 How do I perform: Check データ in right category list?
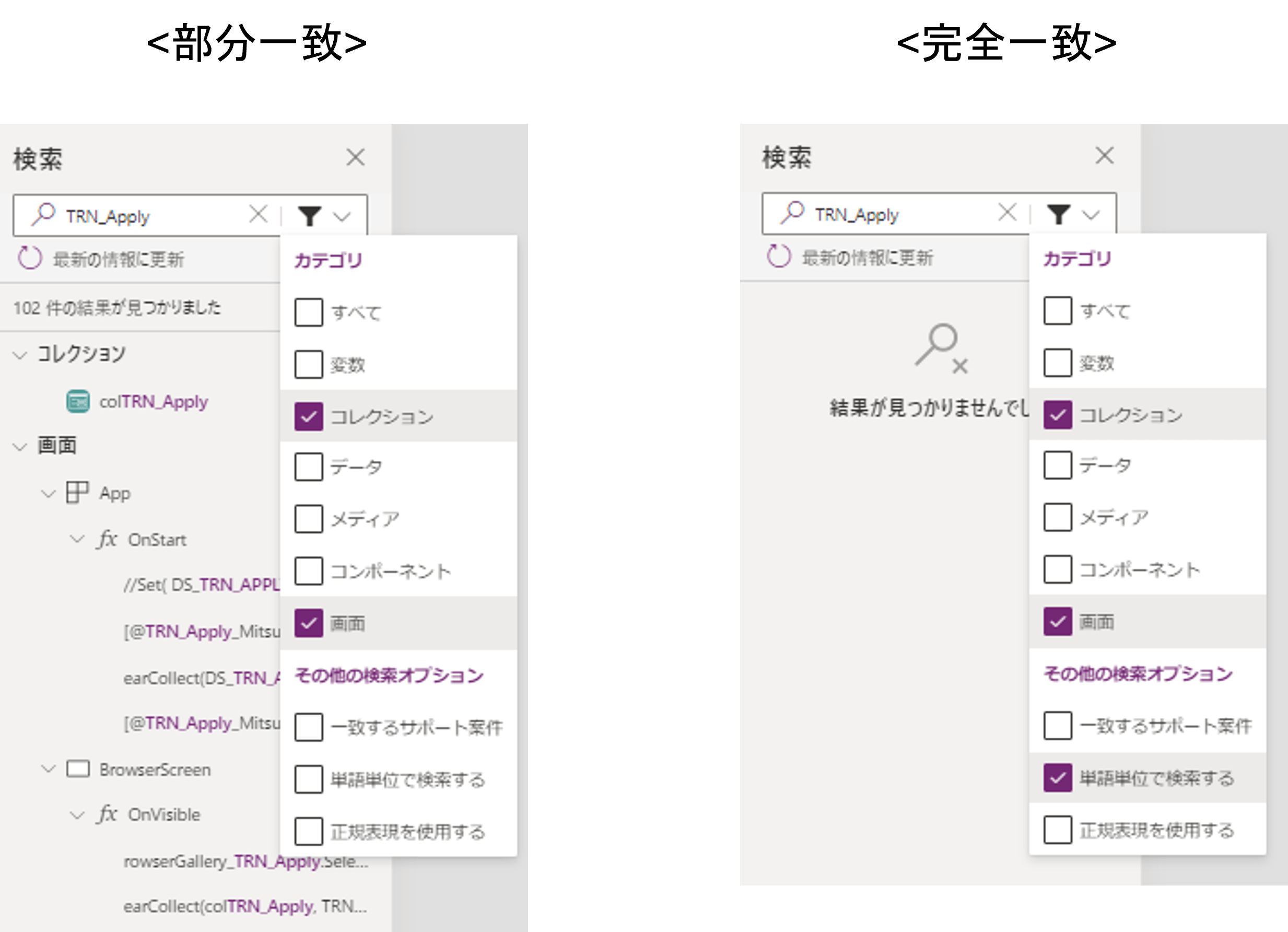tap(1058, 465)
